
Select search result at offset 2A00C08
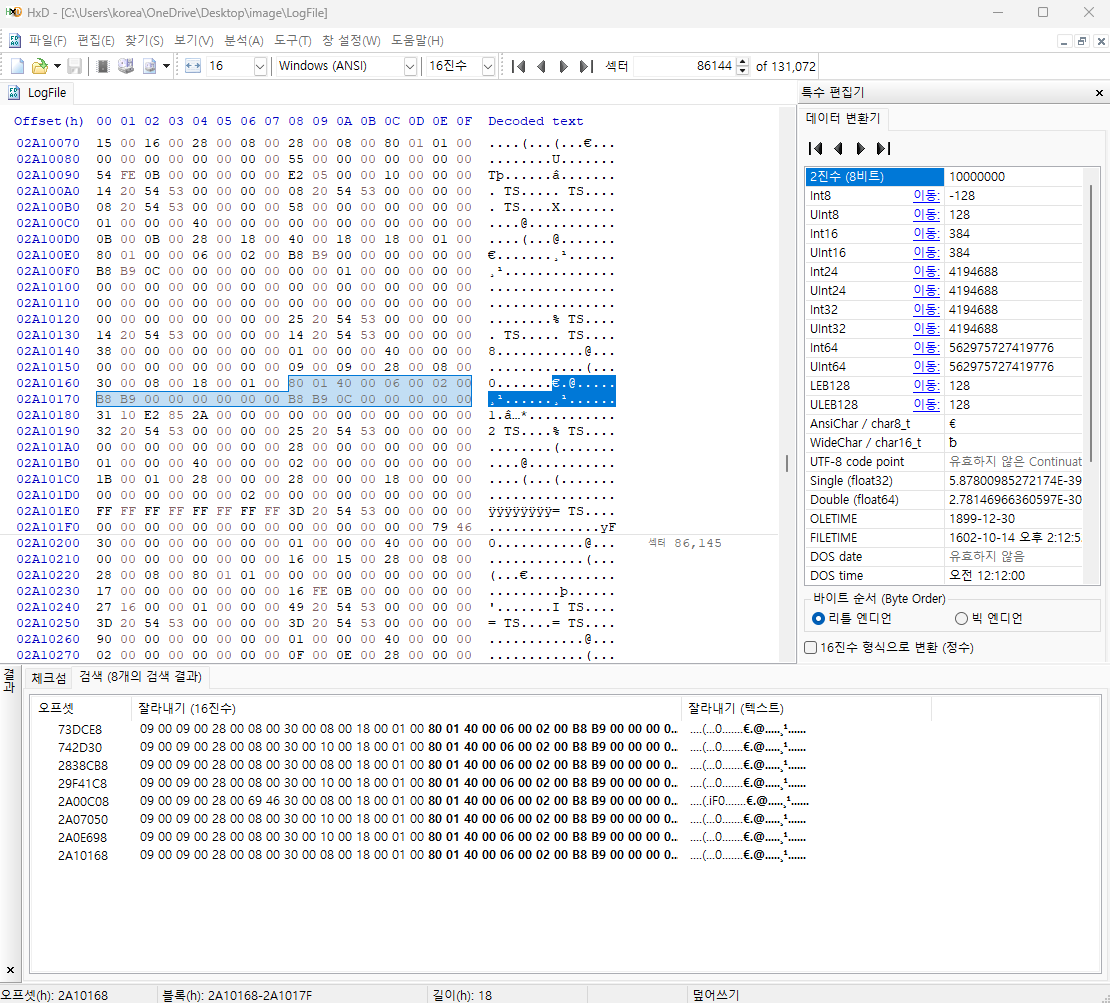click(83, 801)
